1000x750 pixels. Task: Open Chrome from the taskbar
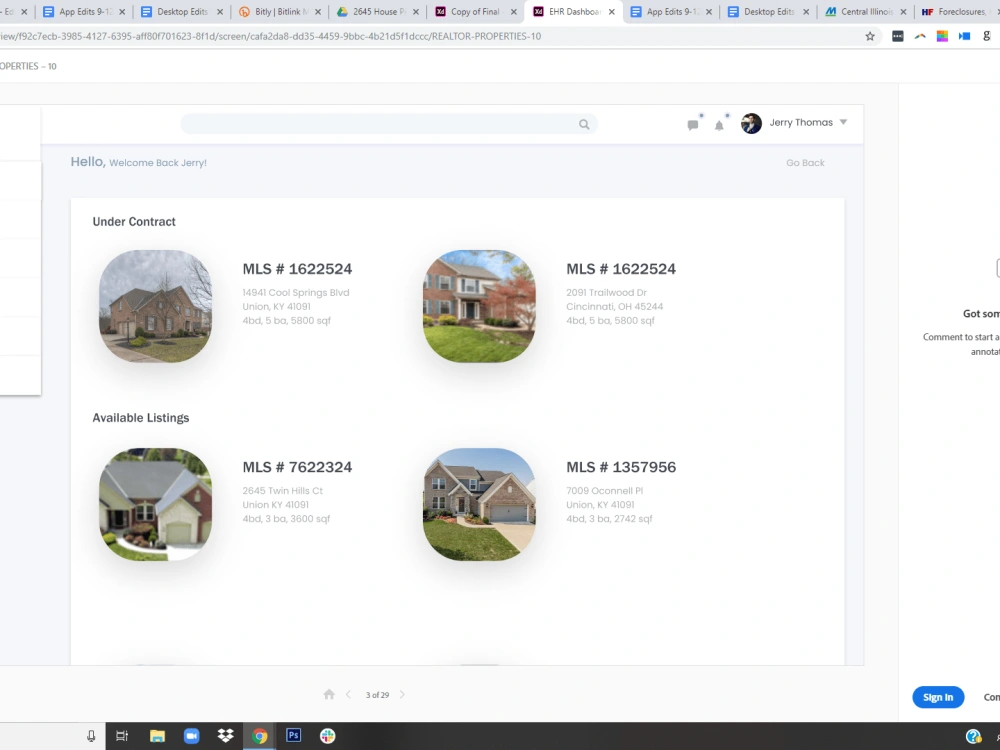click(x=260, y=736)
